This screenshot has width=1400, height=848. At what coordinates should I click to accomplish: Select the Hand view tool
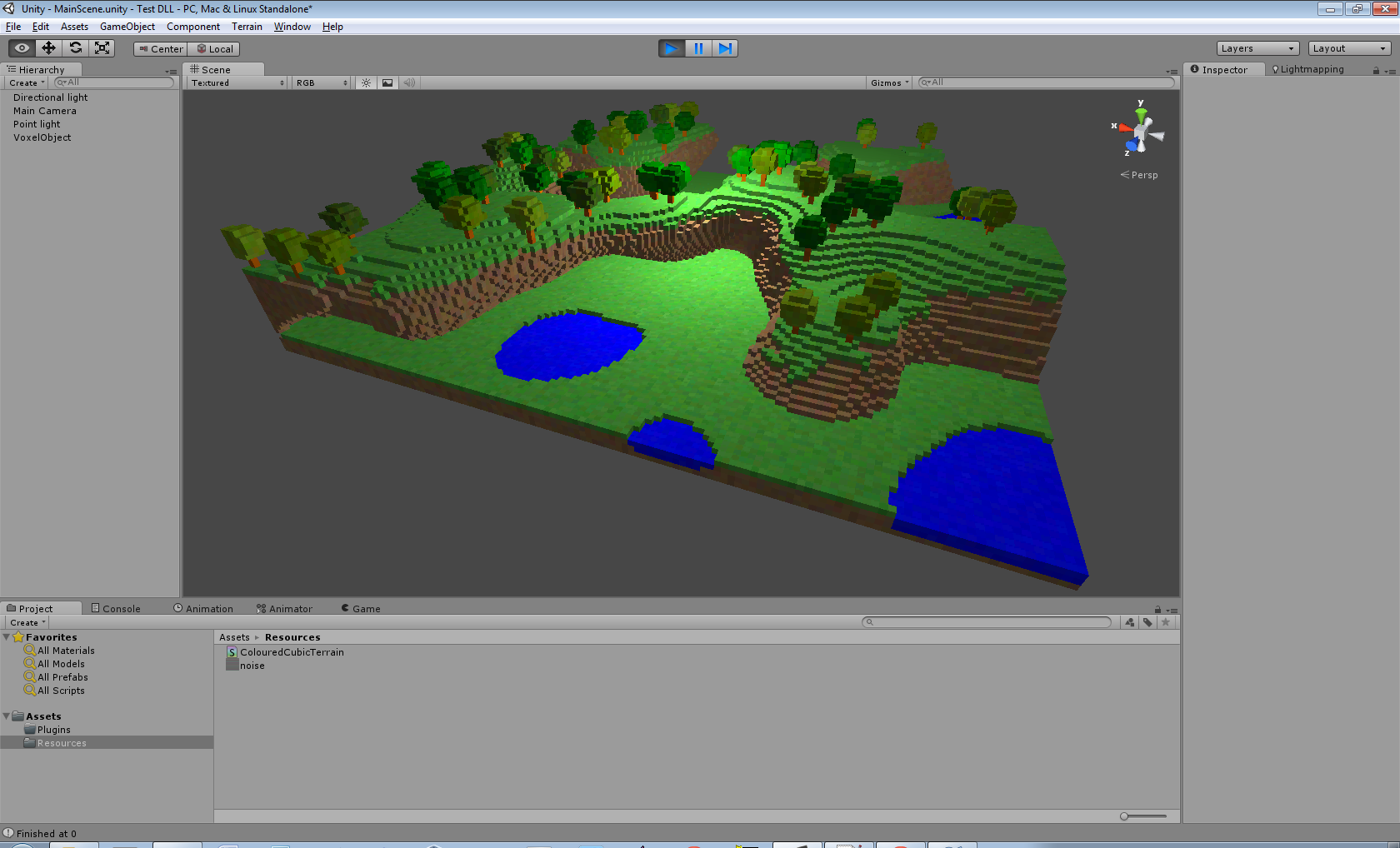pyautogui.click(x=22, y=48)
